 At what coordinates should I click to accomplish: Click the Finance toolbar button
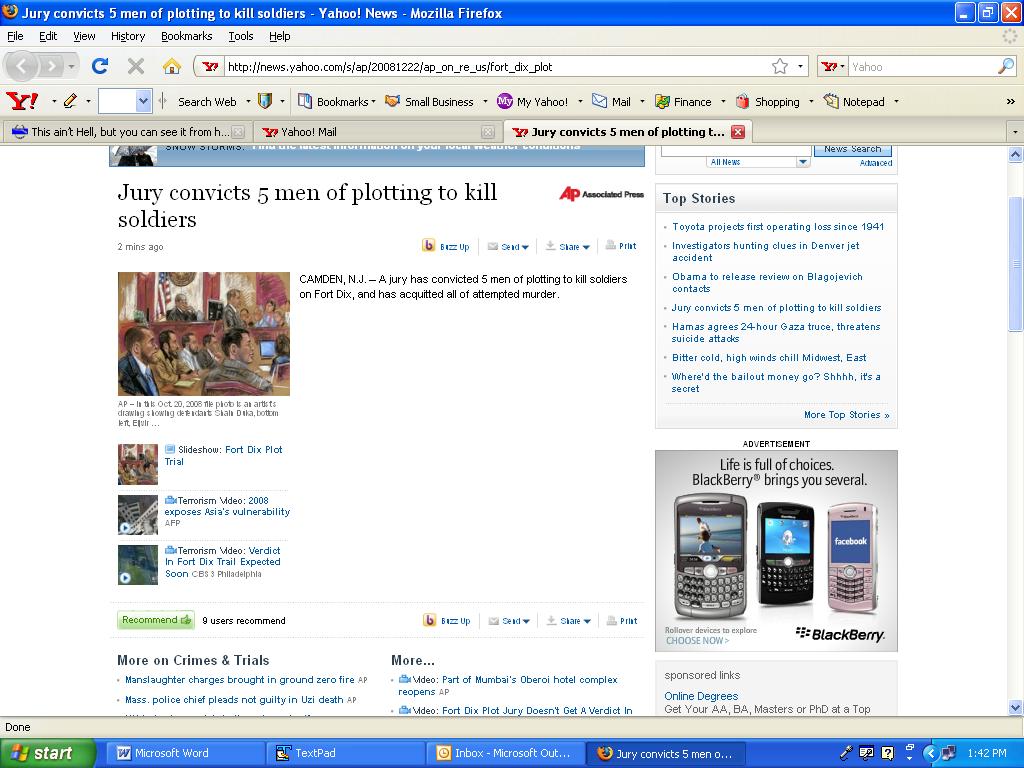click(683, 101)
